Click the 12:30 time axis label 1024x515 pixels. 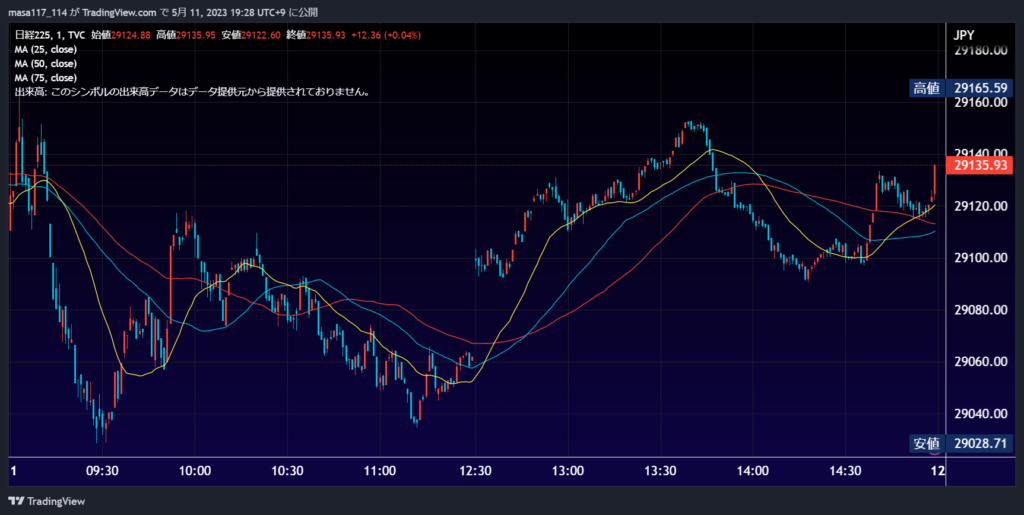(x=474, y=471)
